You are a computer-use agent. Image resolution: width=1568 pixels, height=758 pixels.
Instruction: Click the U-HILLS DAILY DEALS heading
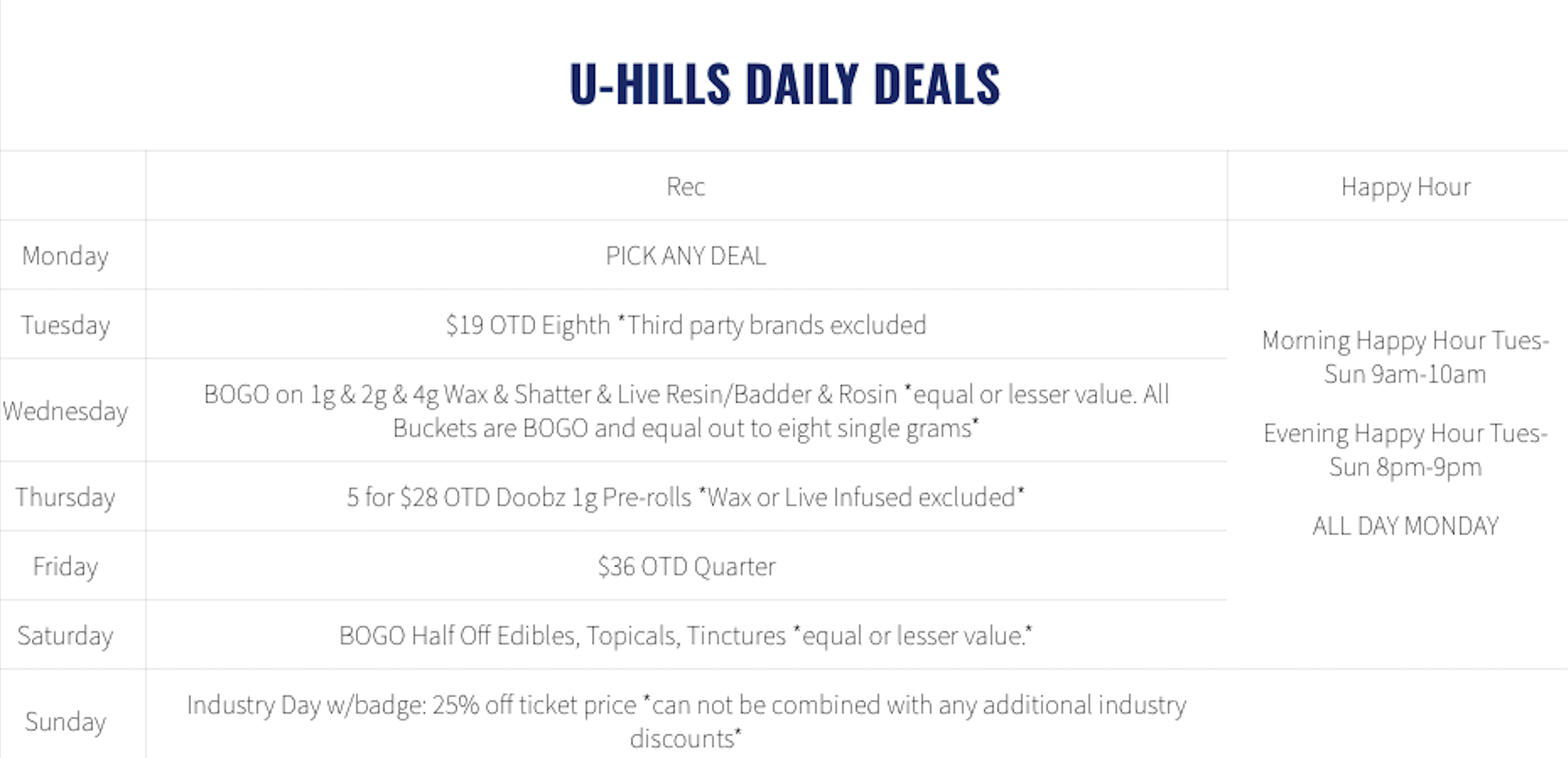tap(784, 84)
